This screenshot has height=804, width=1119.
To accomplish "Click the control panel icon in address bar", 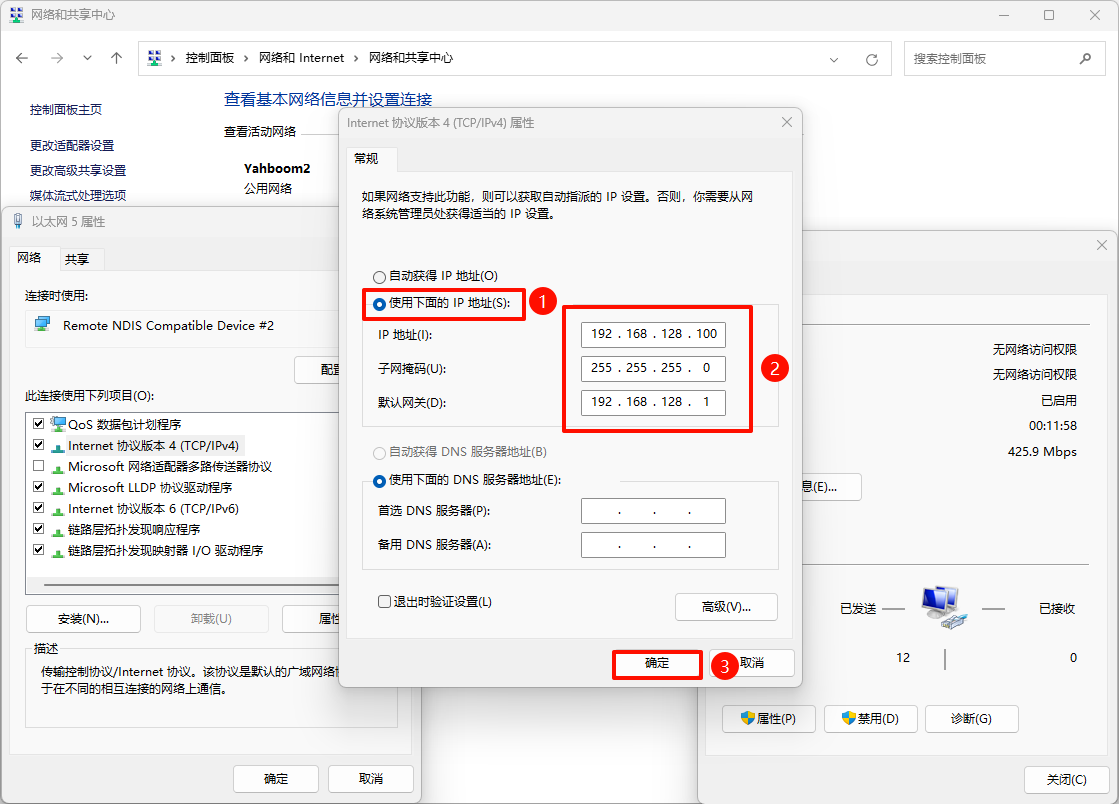I will tap(155, 59).
